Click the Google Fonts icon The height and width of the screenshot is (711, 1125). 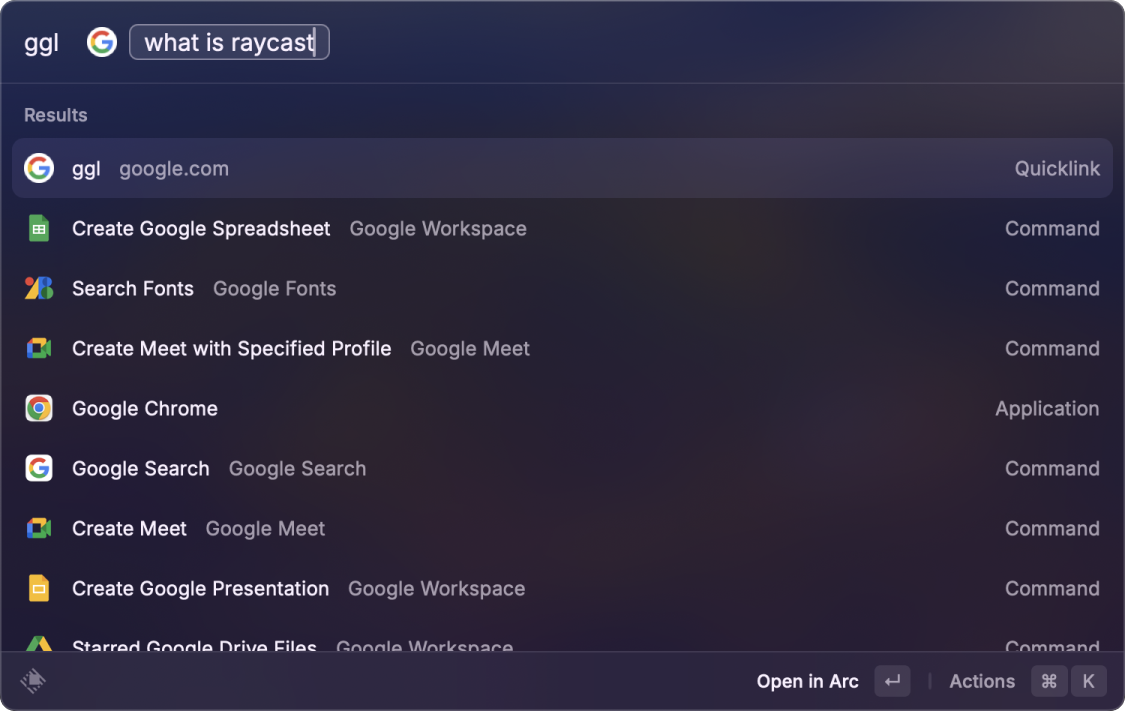point(39,288)
